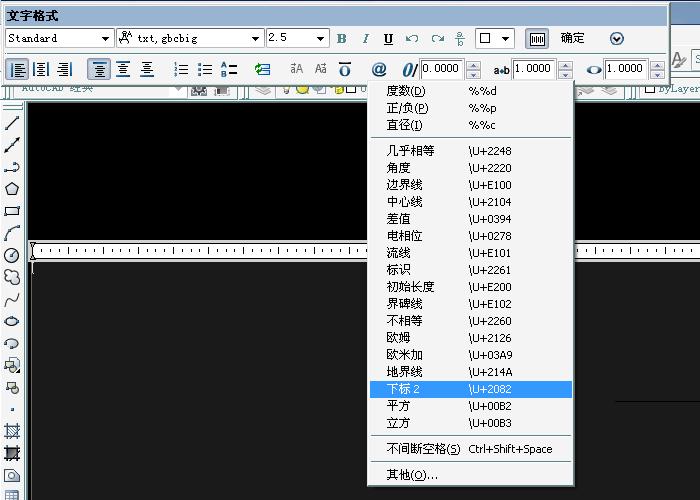Image resolution: width=700 pixels, height=500 pixels.
Task: Click the Undo arrow icon
Action: [412, 39]
